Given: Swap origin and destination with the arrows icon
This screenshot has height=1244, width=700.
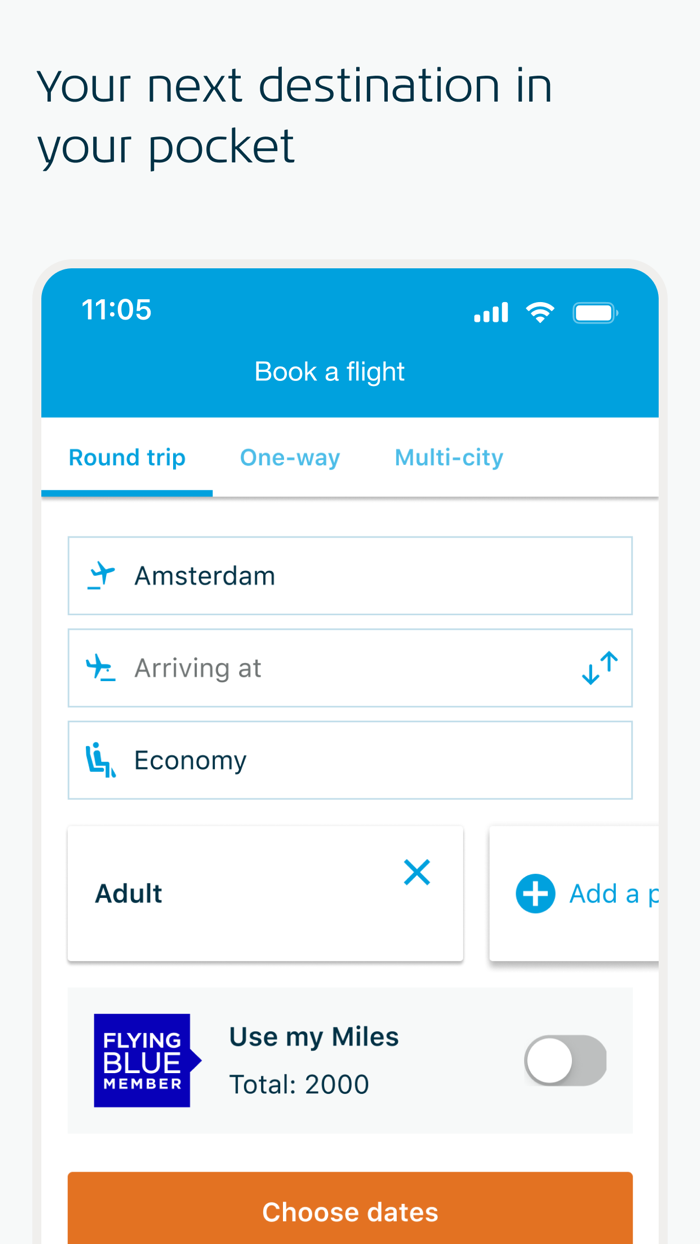Looking at the screenshot, I should point(599,667).
